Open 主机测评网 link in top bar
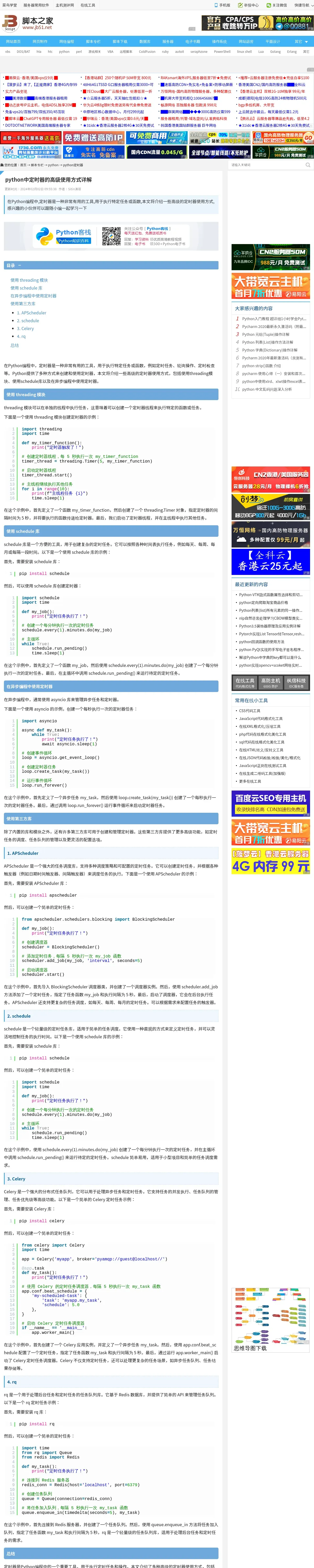314x1568 pixels. point(65,5)
